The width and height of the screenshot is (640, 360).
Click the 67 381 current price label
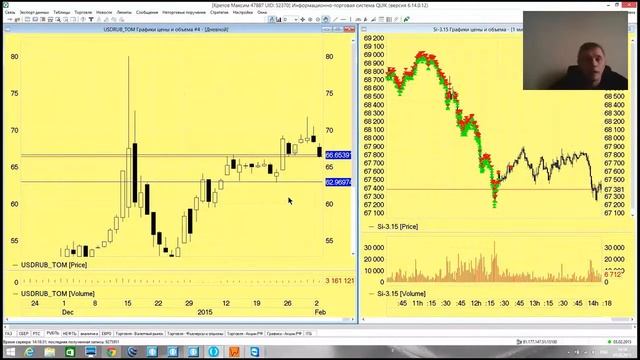point(614,190)
